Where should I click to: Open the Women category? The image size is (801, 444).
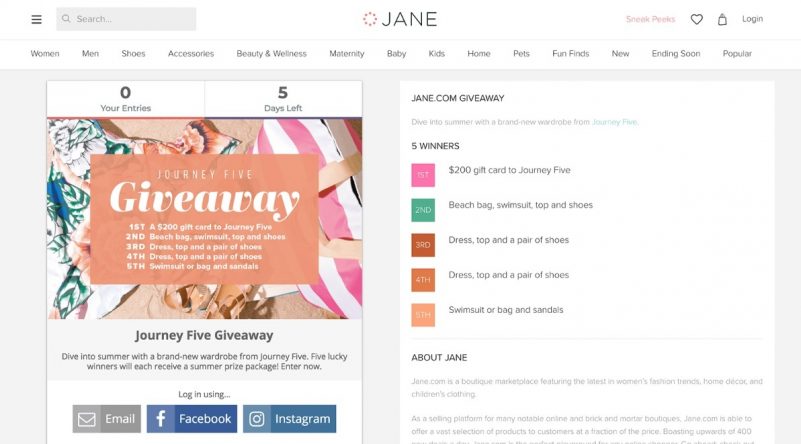45,54
